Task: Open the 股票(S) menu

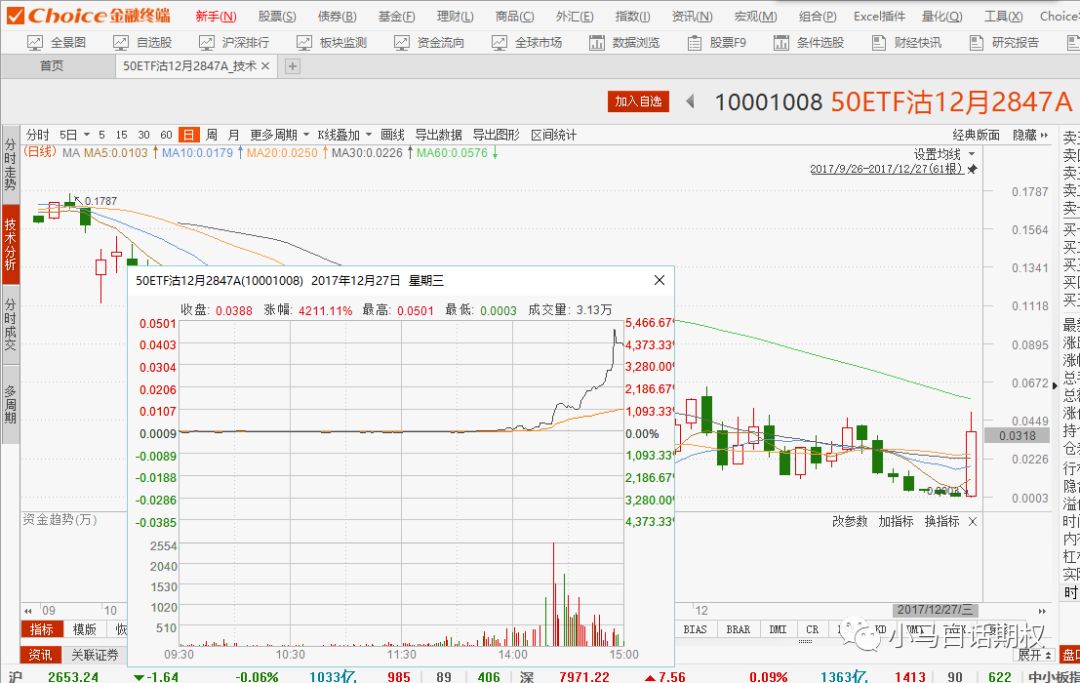Action: 277,16
